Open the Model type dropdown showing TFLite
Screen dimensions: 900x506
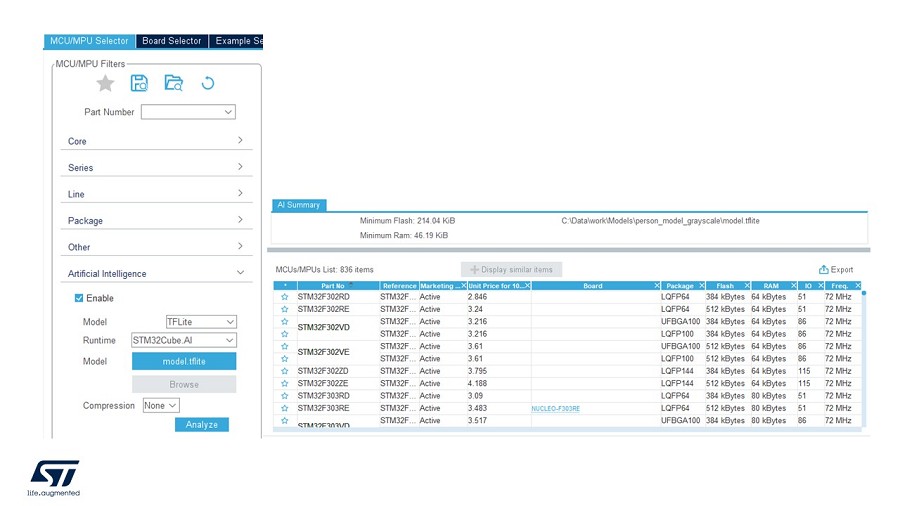(201, 322)
